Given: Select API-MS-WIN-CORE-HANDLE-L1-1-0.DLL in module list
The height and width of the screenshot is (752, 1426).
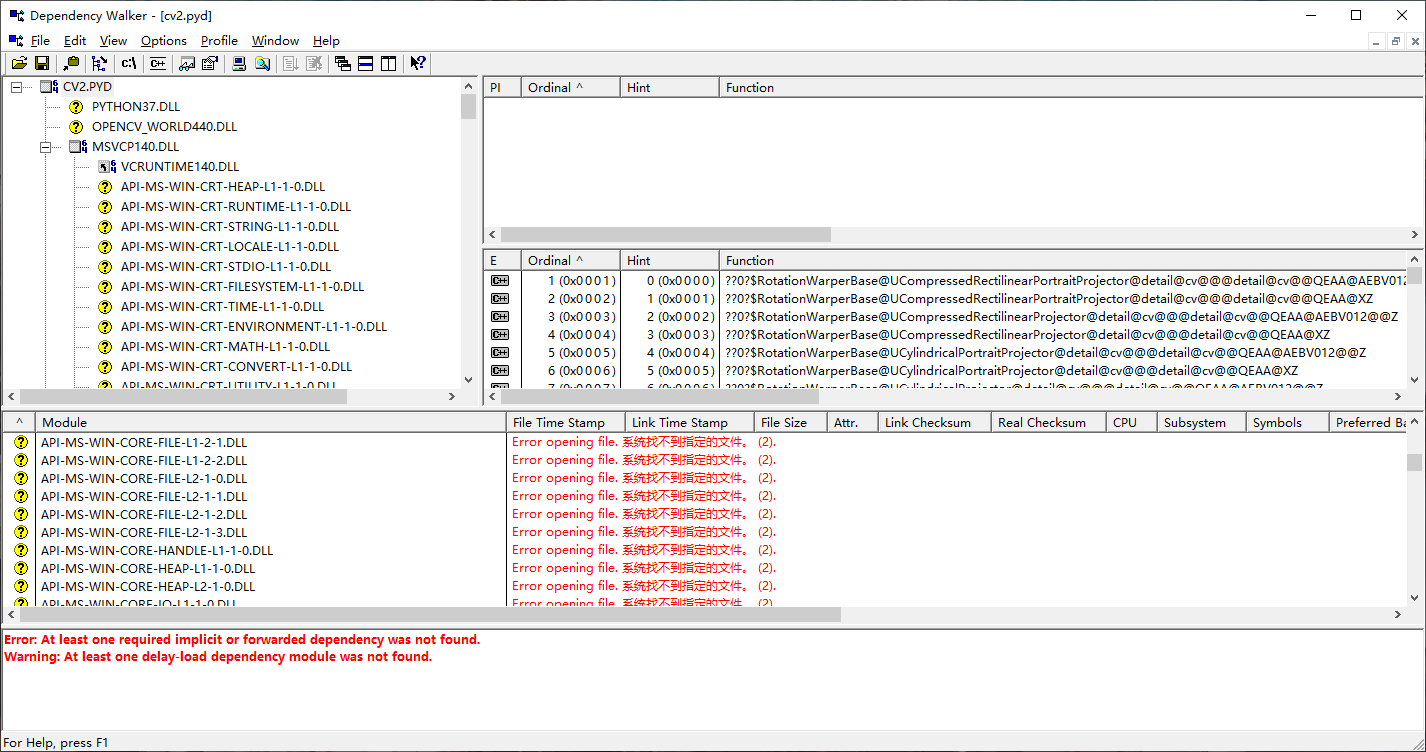Looking at the screenshot, I should point(157,550).
